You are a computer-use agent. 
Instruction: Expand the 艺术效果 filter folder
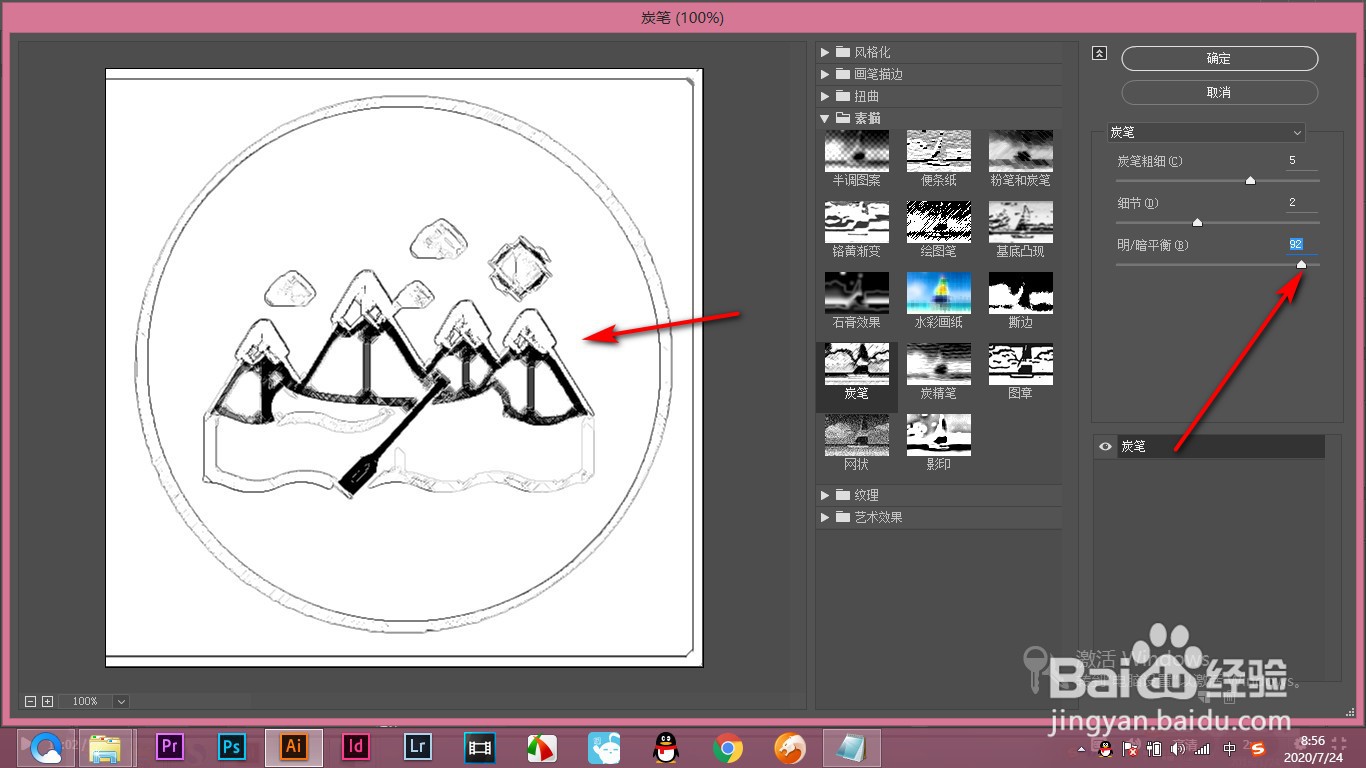(x=825, y=517)
